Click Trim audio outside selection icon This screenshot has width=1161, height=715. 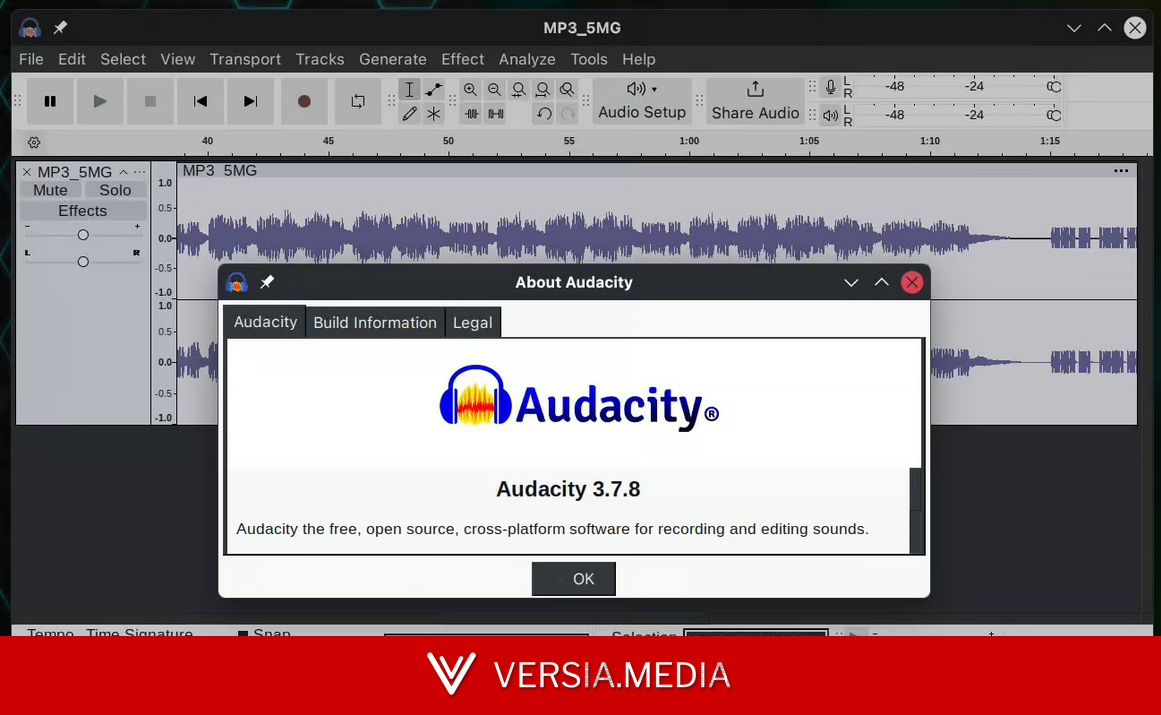472,114
